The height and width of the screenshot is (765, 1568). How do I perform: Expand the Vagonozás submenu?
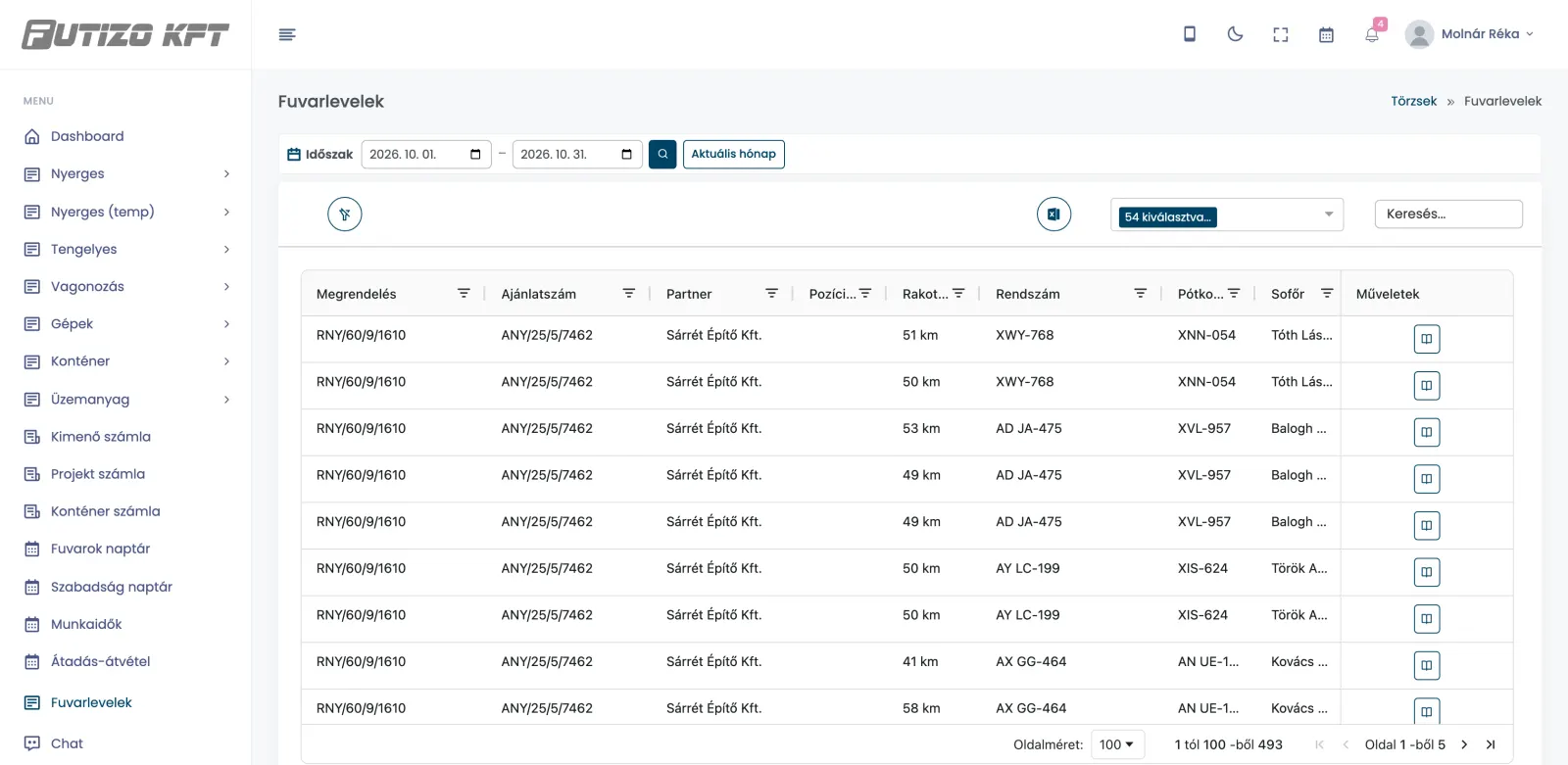127,287
